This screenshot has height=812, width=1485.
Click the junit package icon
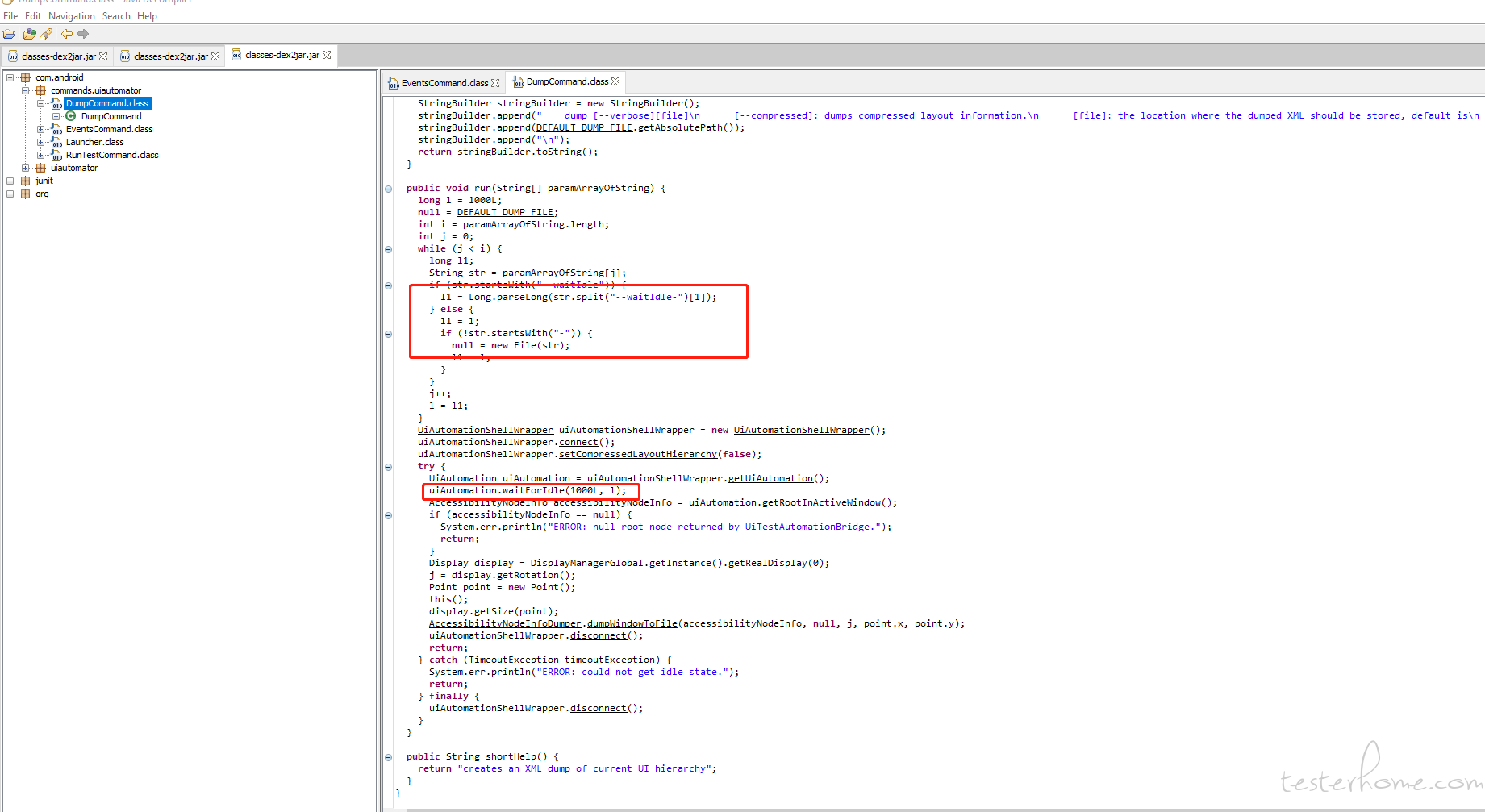[25, 181]
